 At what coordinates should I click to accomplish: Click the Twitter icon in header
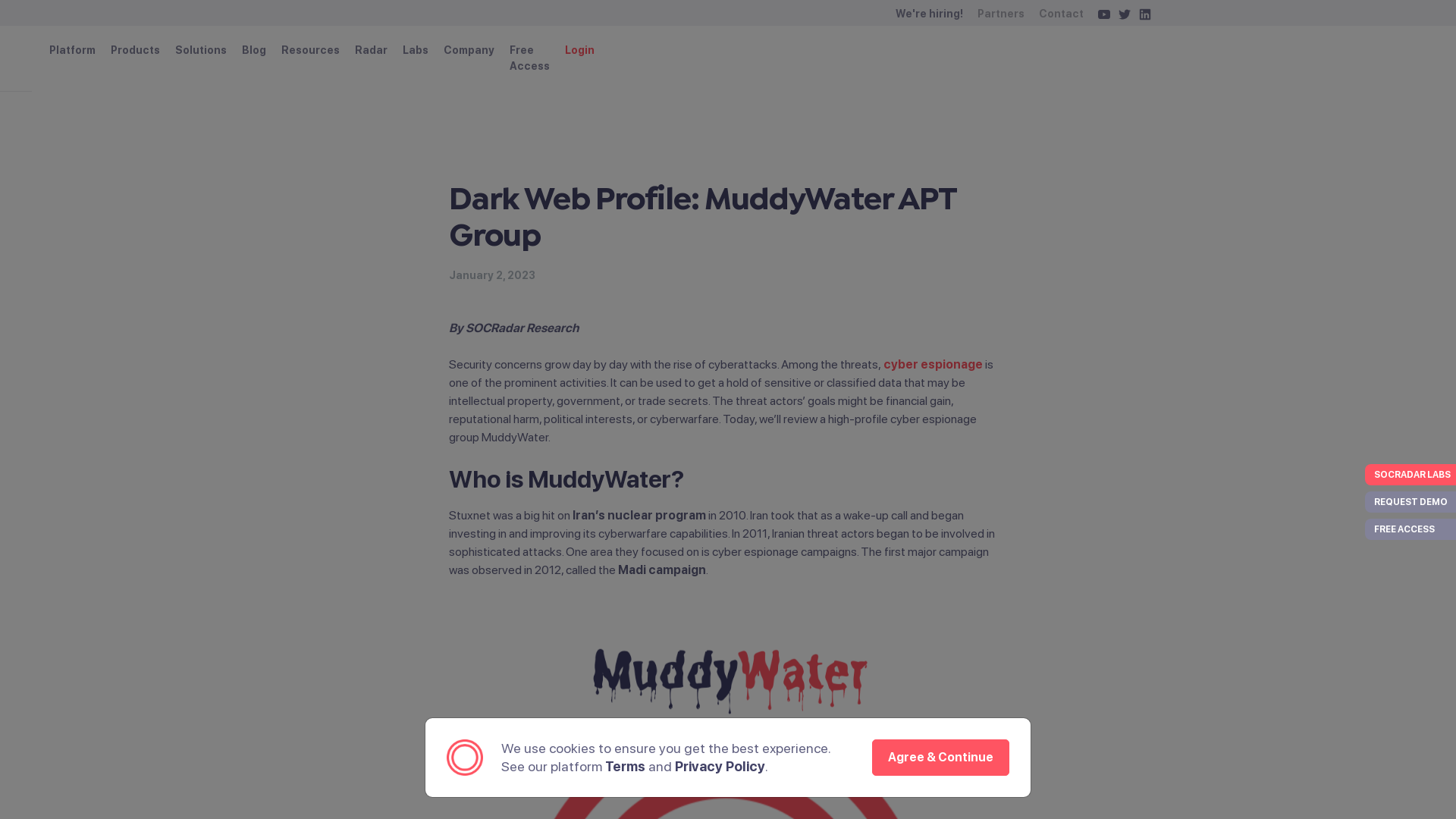click(x=1124, y=14)
